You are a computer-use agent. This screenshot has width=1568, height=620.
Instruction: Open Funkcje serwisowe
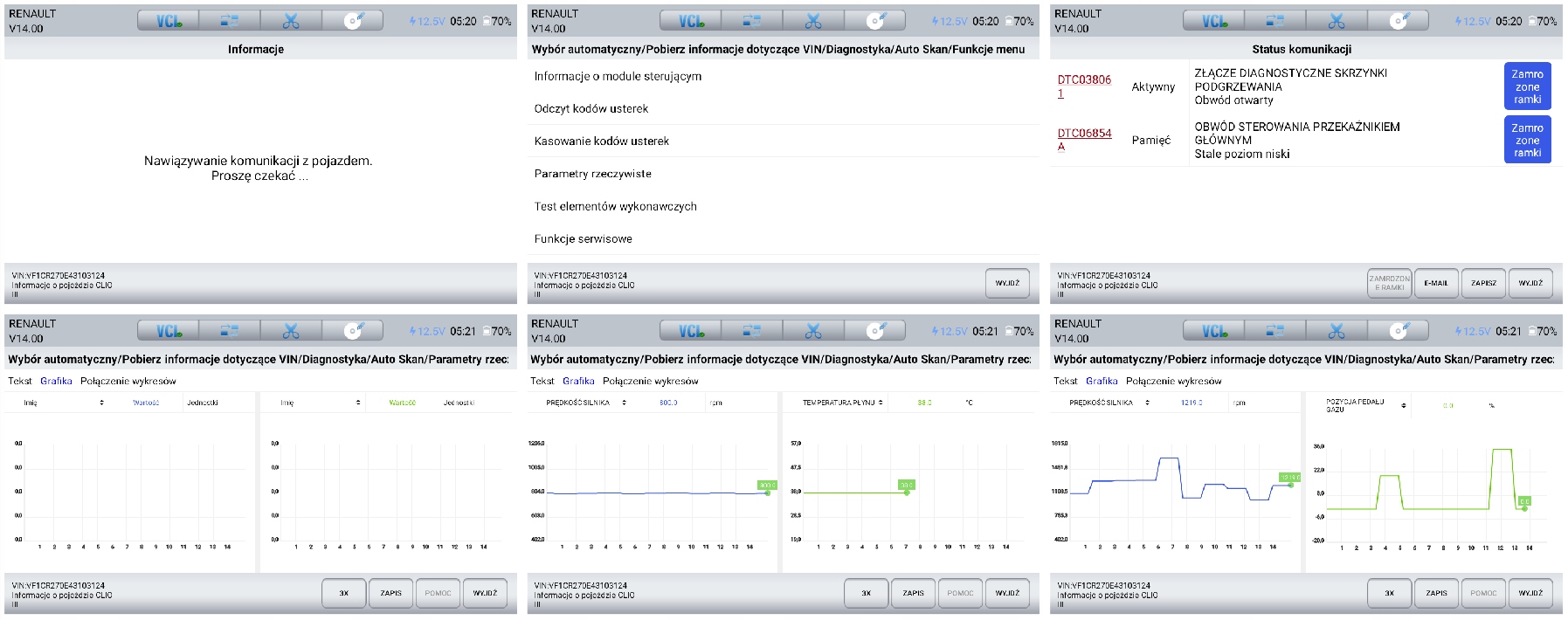pyautogui.click(x=783, y=238)
